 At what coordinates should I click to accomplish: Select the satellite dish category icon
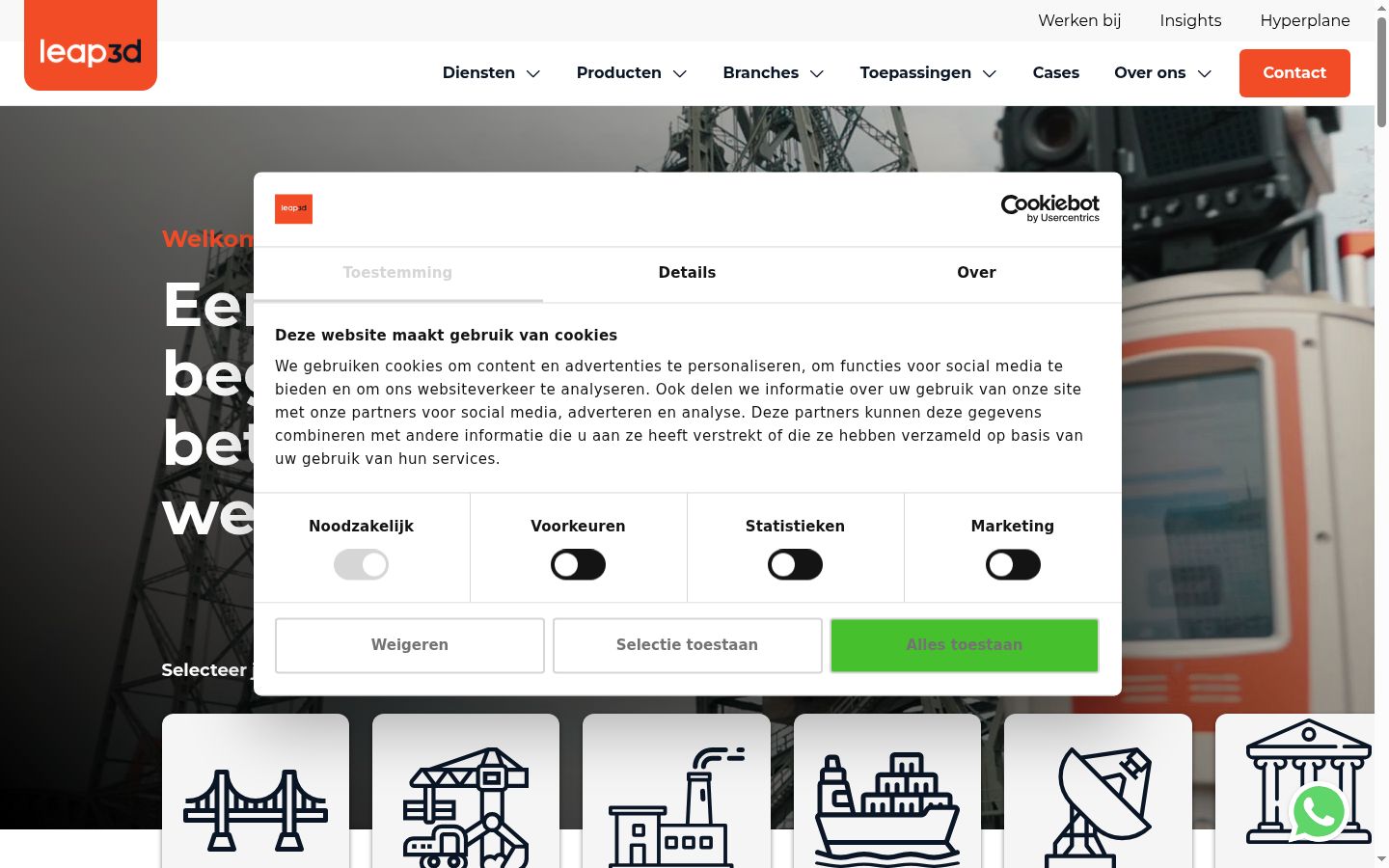click(1098, 807)
